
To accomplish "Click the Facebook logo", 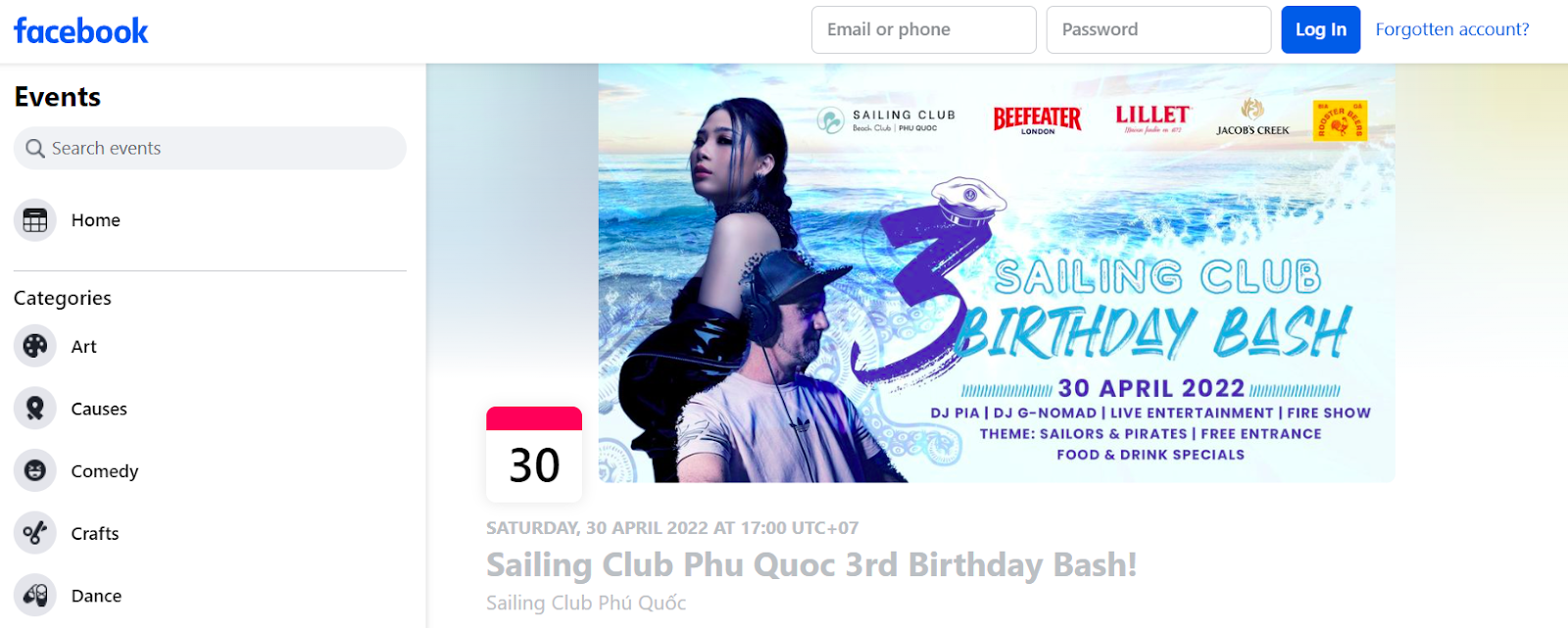I will (81, 31).
